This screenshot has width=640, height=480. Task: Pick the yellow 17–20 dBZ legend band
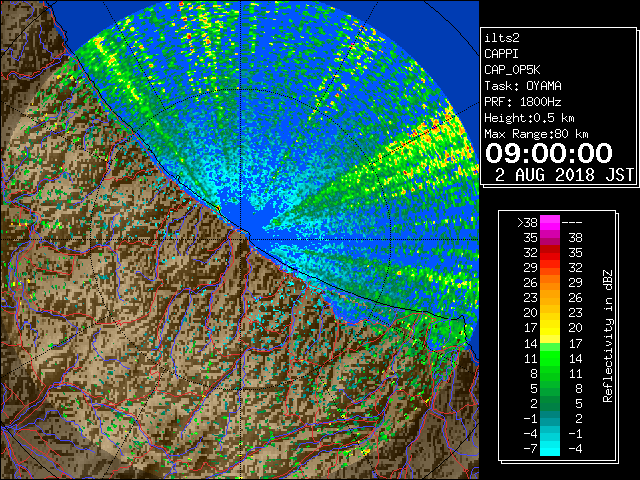(550, 328)
